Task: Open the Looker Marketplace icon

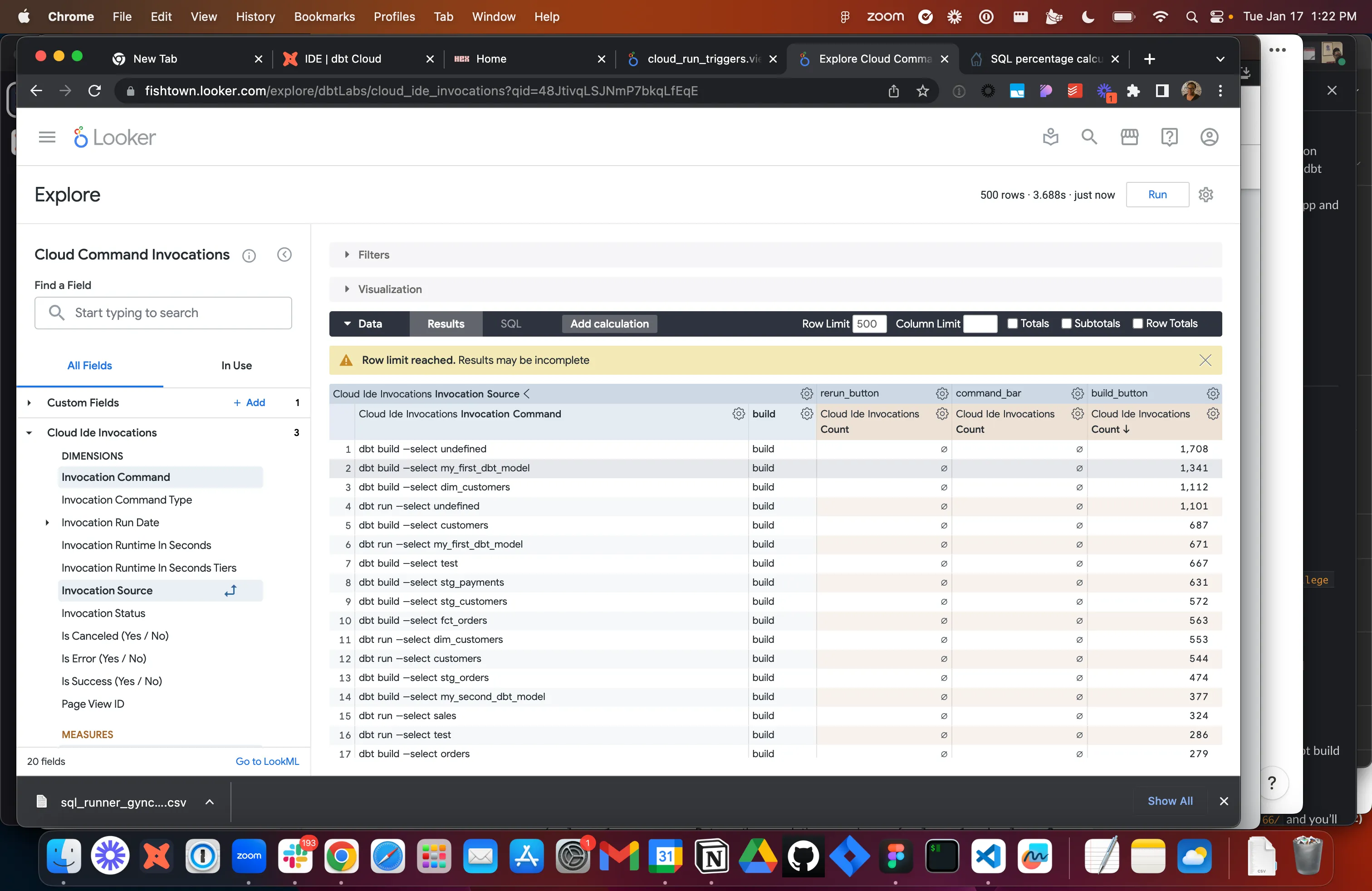Action: 1129,137
